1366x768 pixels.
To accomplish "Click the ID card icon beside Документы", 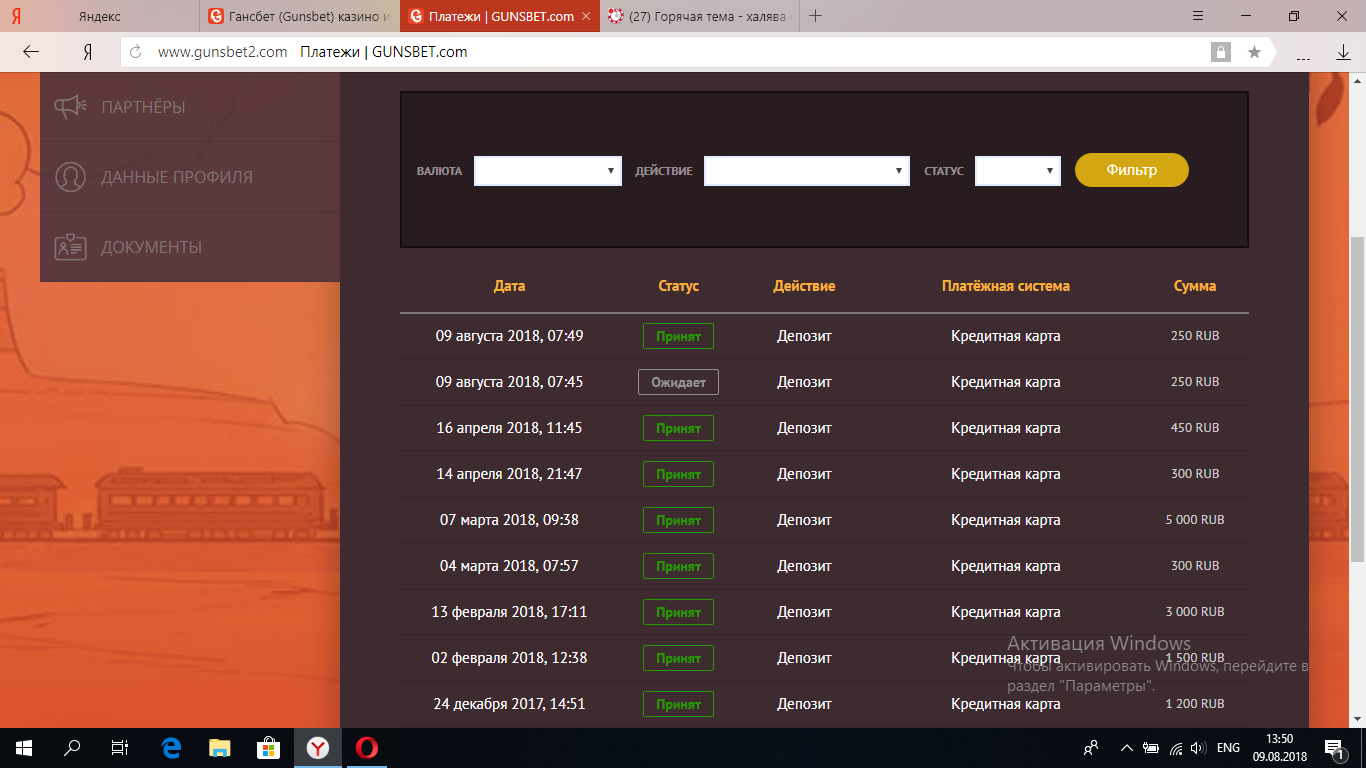I will [70, 247].
